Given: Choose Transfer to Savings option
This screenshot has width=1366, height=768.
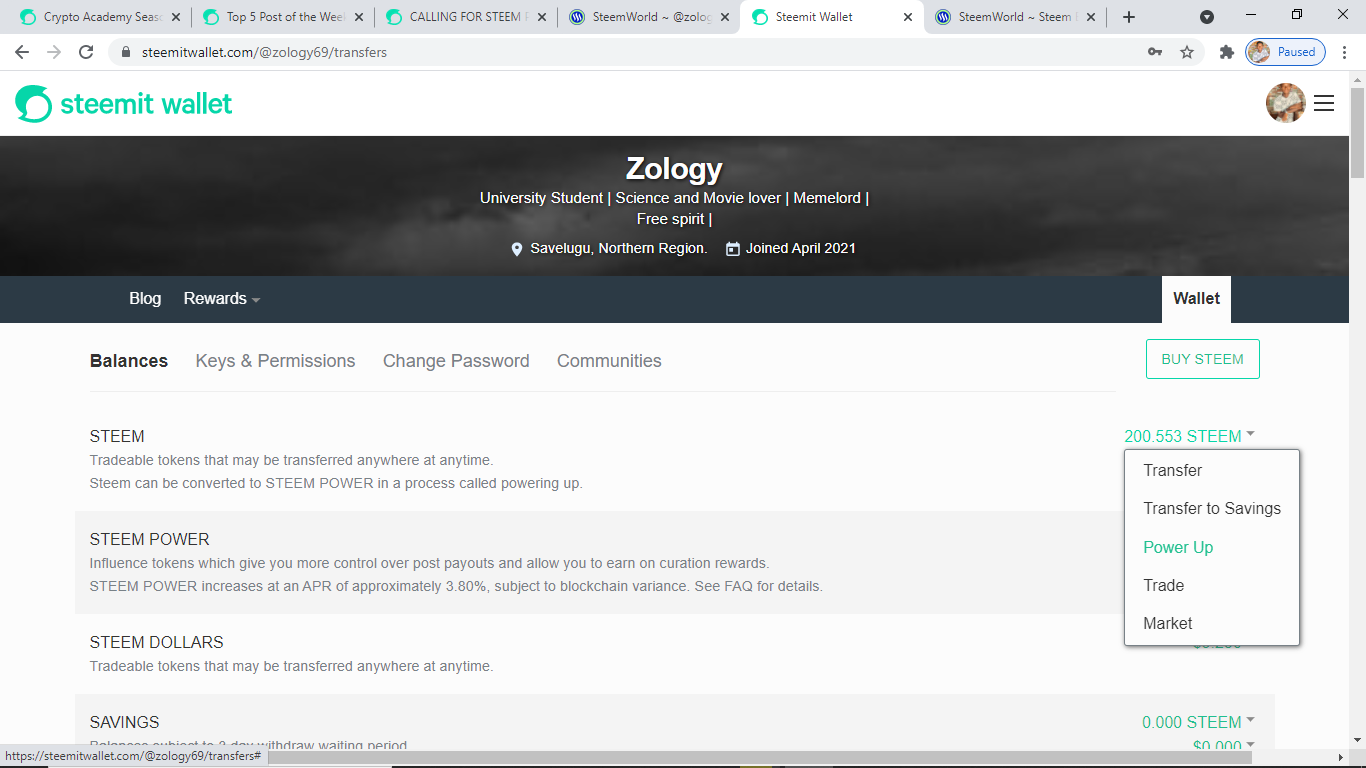Looking at the screenshot, I should point(1212,508).
